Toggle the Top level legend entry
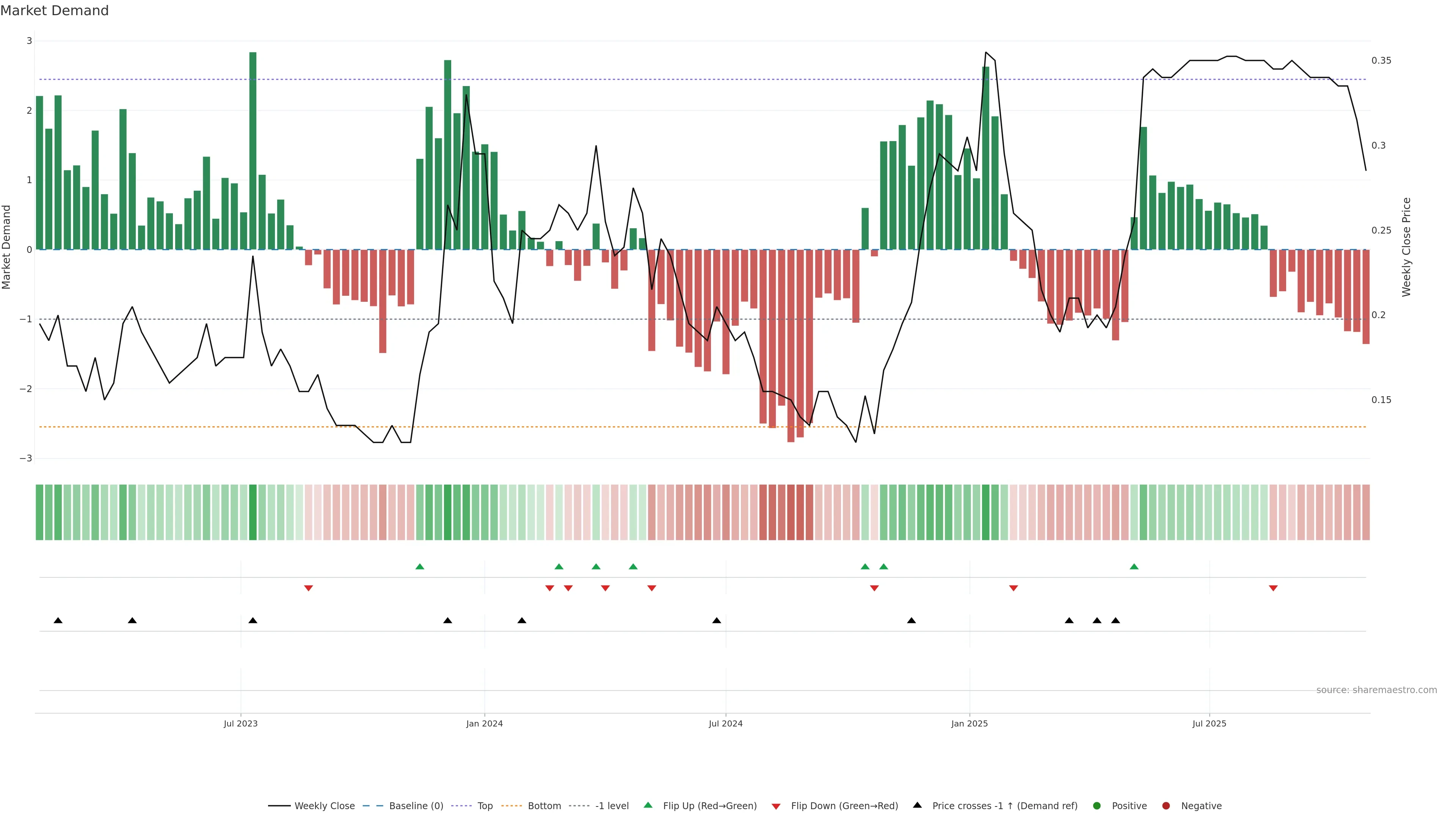The image size is (1456, 819). [485, 806]
